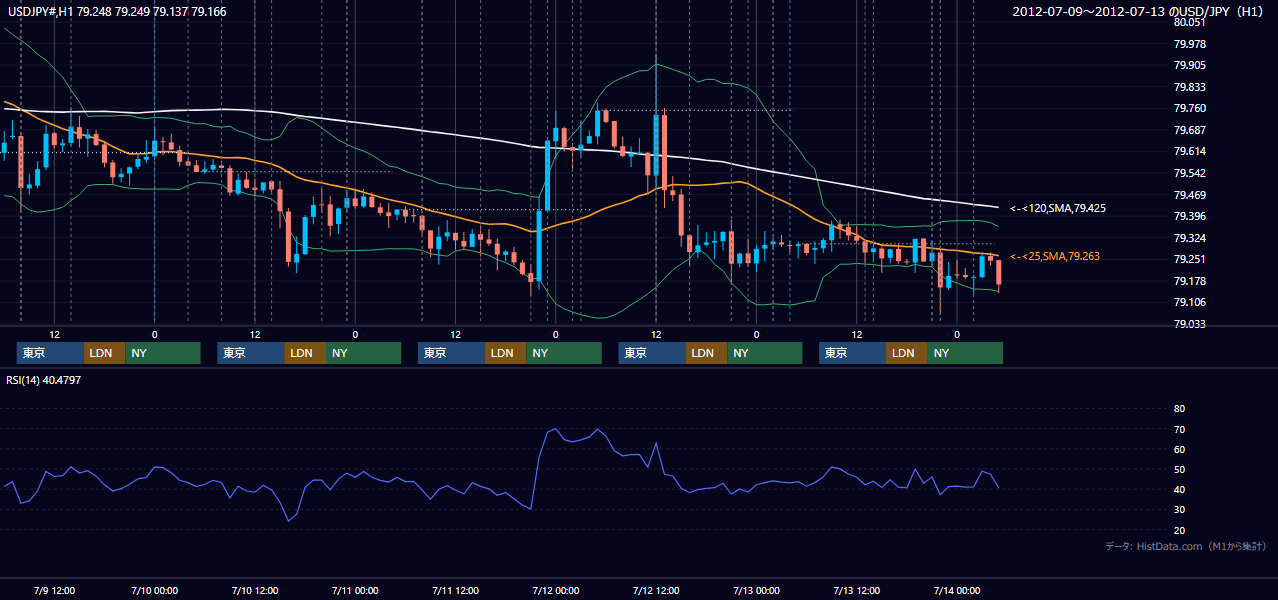Click the HistData.com data source credit
The width and height of the screenshot is (1278, 600).
tap(1186, 546)
